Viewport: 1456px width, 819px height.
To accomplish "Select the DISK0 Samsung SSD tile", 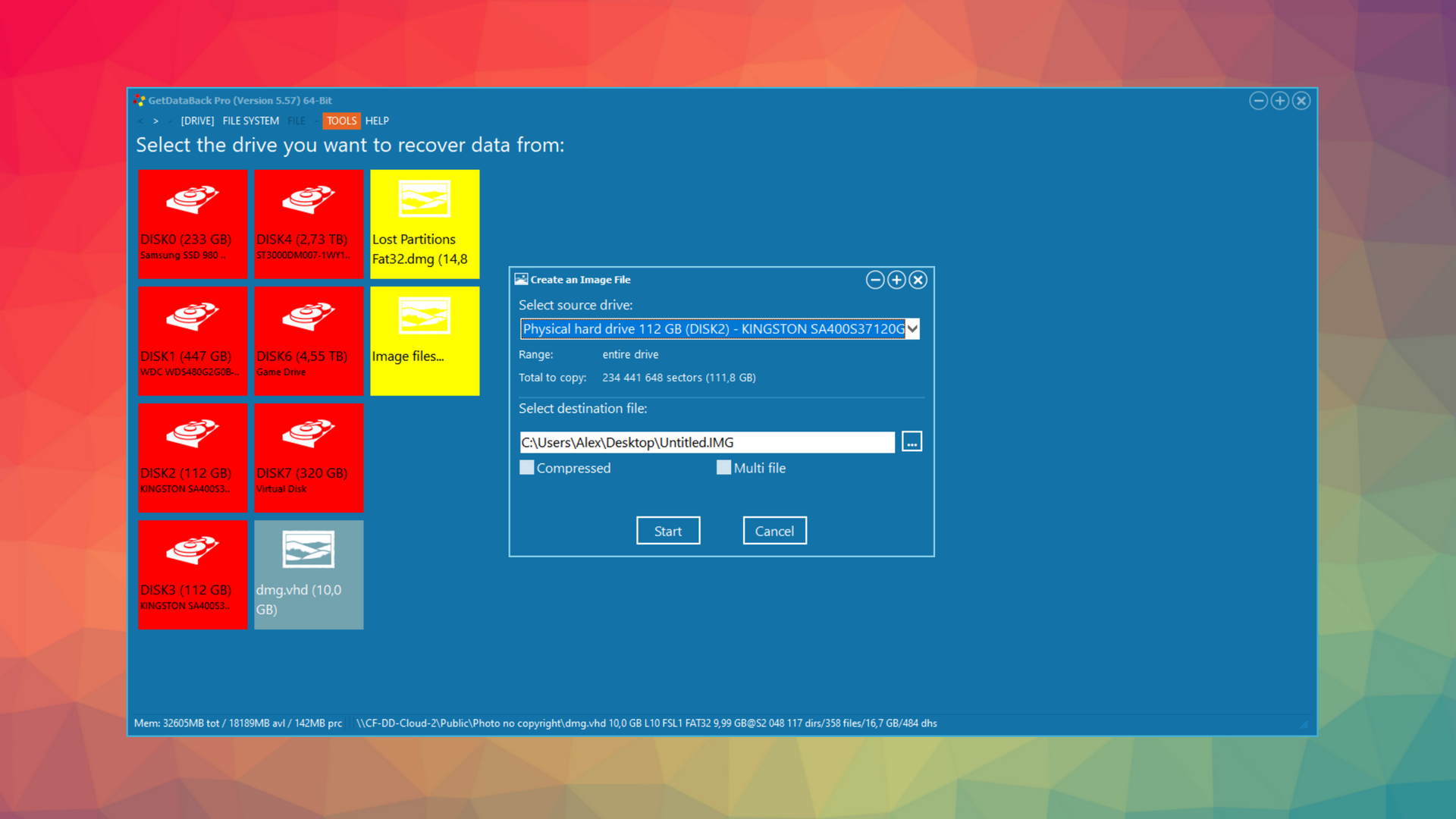I will tap(193, 224).
